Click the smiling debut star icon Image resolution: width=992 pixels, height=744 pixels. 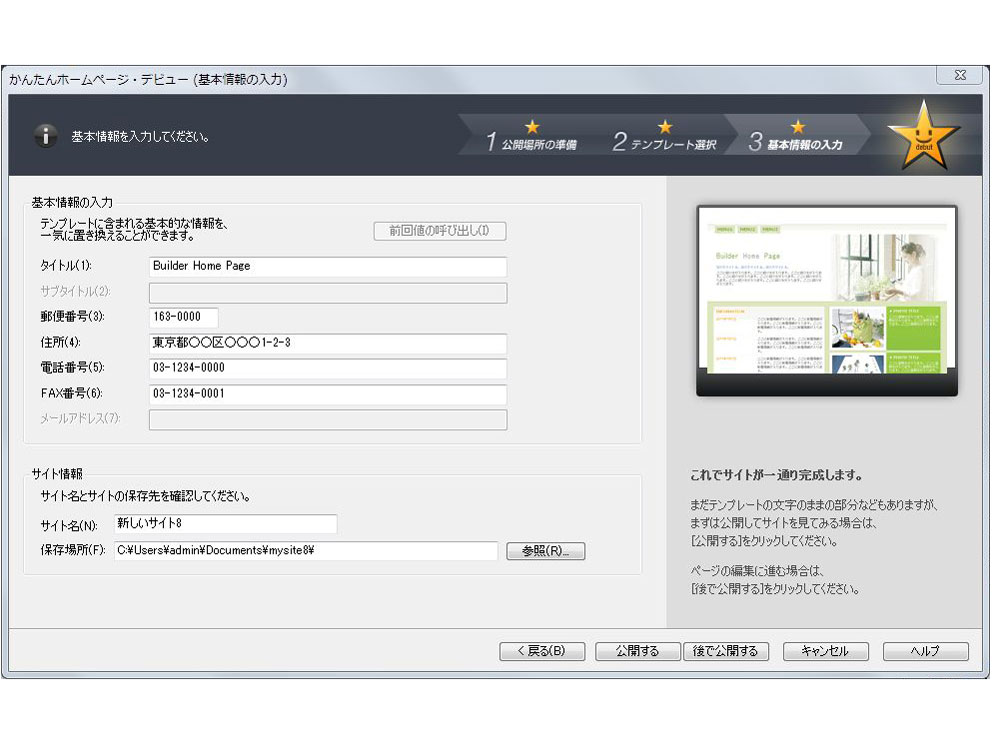pos(923,136)
